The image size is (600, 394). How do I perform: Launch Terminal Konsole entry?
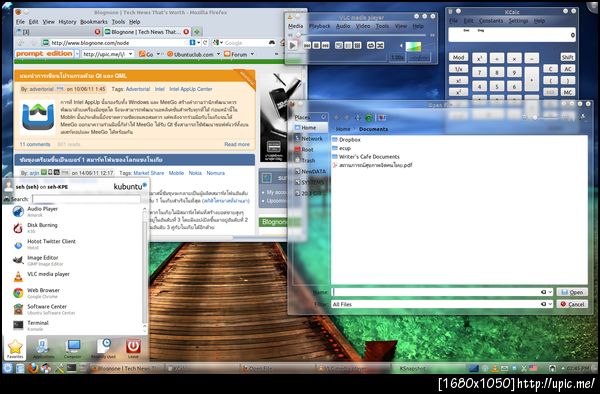click(x=77, y=325)
